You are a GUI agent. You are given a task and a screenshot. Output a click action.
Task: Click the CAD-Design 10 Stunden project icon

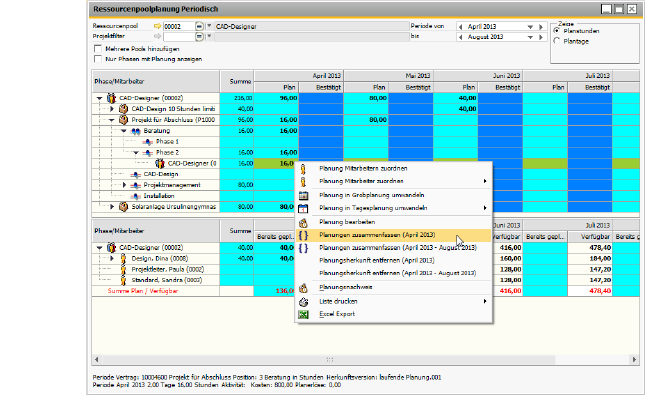pyautogui.click(x=123, y=109)
